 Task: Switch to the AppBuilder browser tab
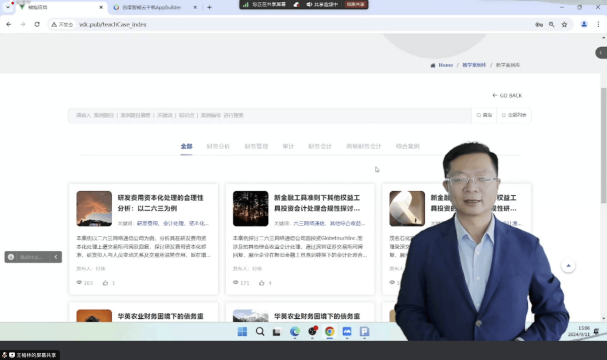point(151,7)
